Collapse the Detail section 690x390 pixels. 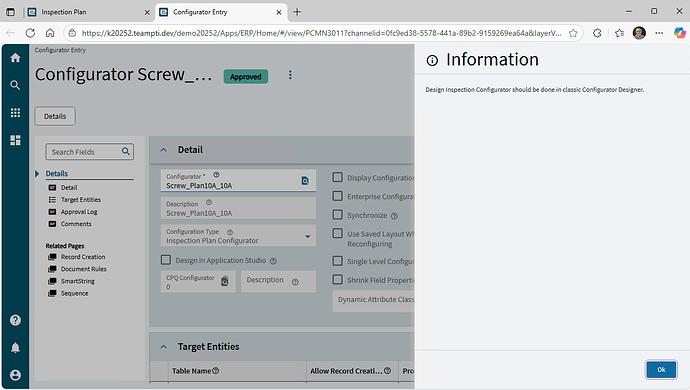pos(164,150)
